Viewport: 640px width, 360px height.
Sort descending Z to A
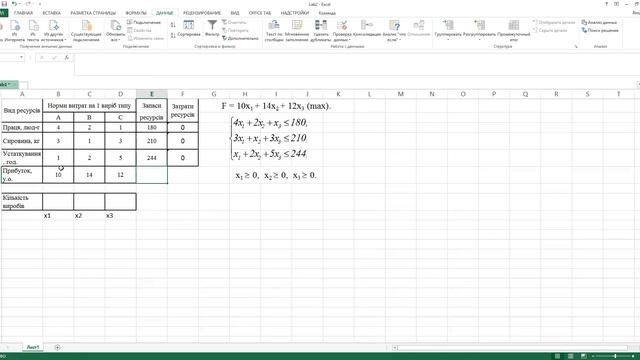pyautogui.click(x=173, y=36)
